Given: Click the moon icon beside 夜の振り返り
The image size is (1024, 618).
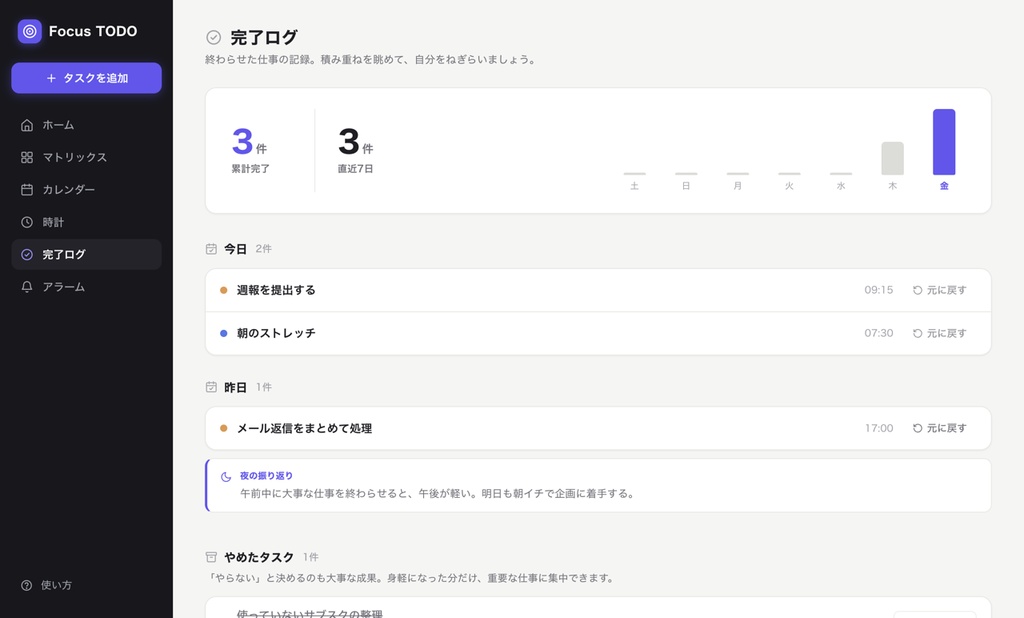Looking at the screenshot, I should click(x=226, y=477).
